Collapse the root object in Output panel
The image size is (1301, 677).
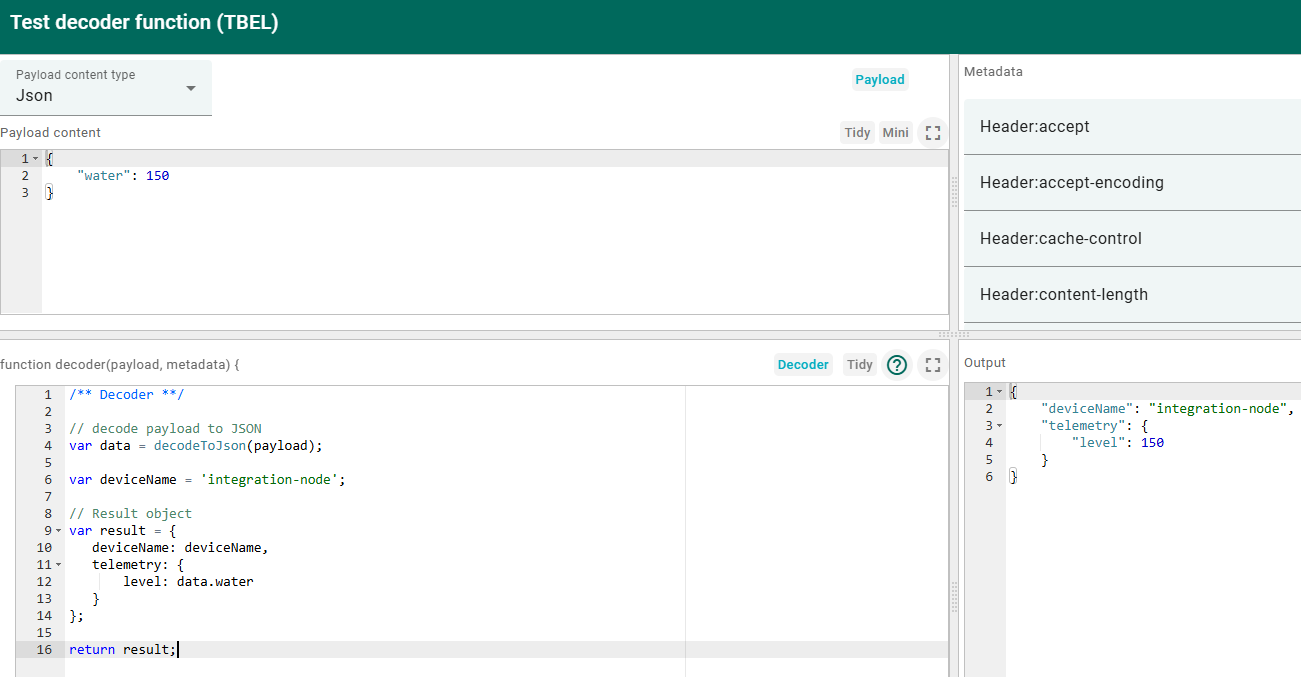999,392
